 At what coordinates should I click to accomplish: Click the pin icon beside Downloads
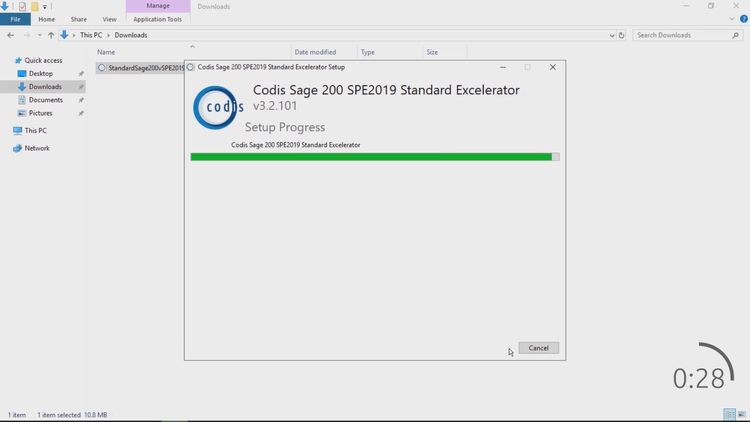(x=81, y=87)
